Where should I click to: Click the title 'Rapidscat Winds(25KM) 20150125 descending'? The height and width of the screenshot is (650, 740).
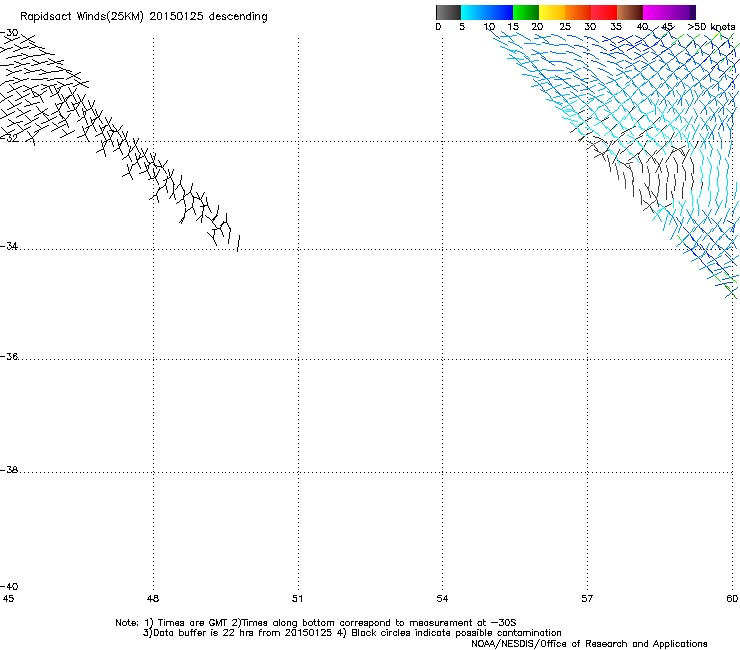point(143,17)
